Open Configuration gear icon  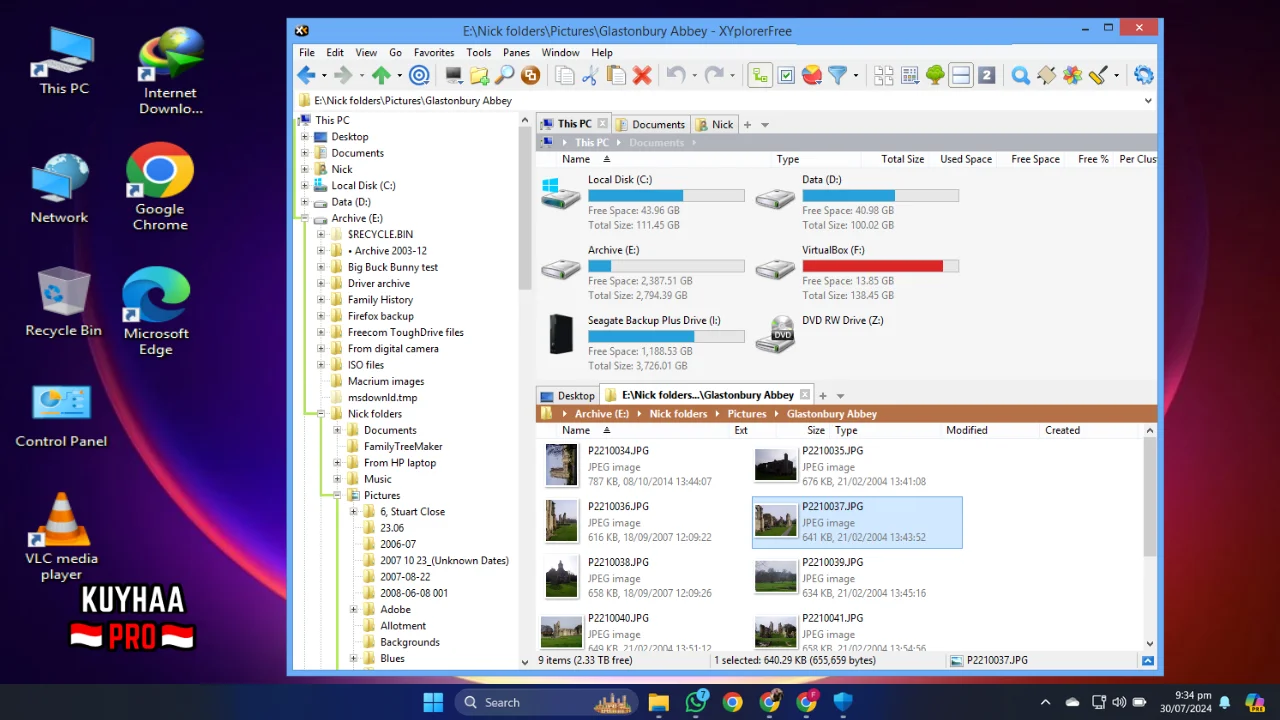point(1144,75)
